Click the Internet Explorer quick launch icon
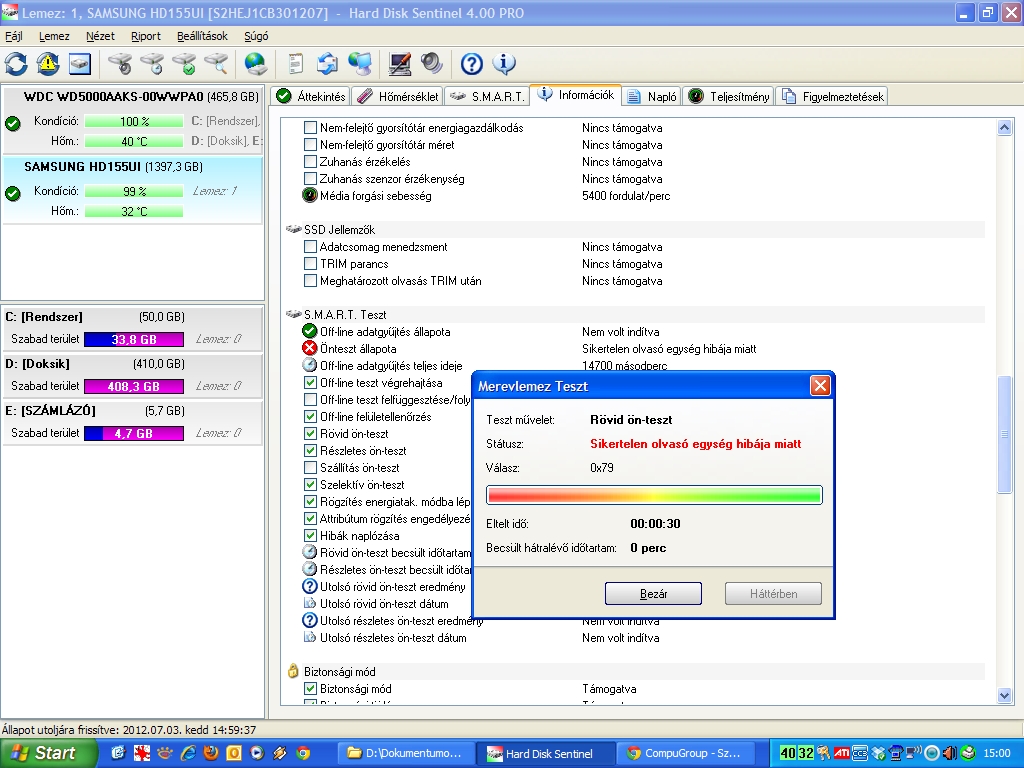1024x768 pixels. [x=188, y=753]
